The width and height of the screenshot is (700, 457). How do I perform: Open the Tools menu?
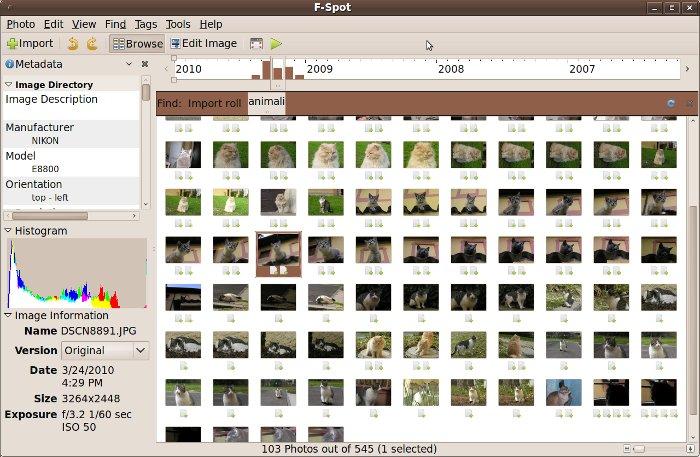(x=178, y=24)
